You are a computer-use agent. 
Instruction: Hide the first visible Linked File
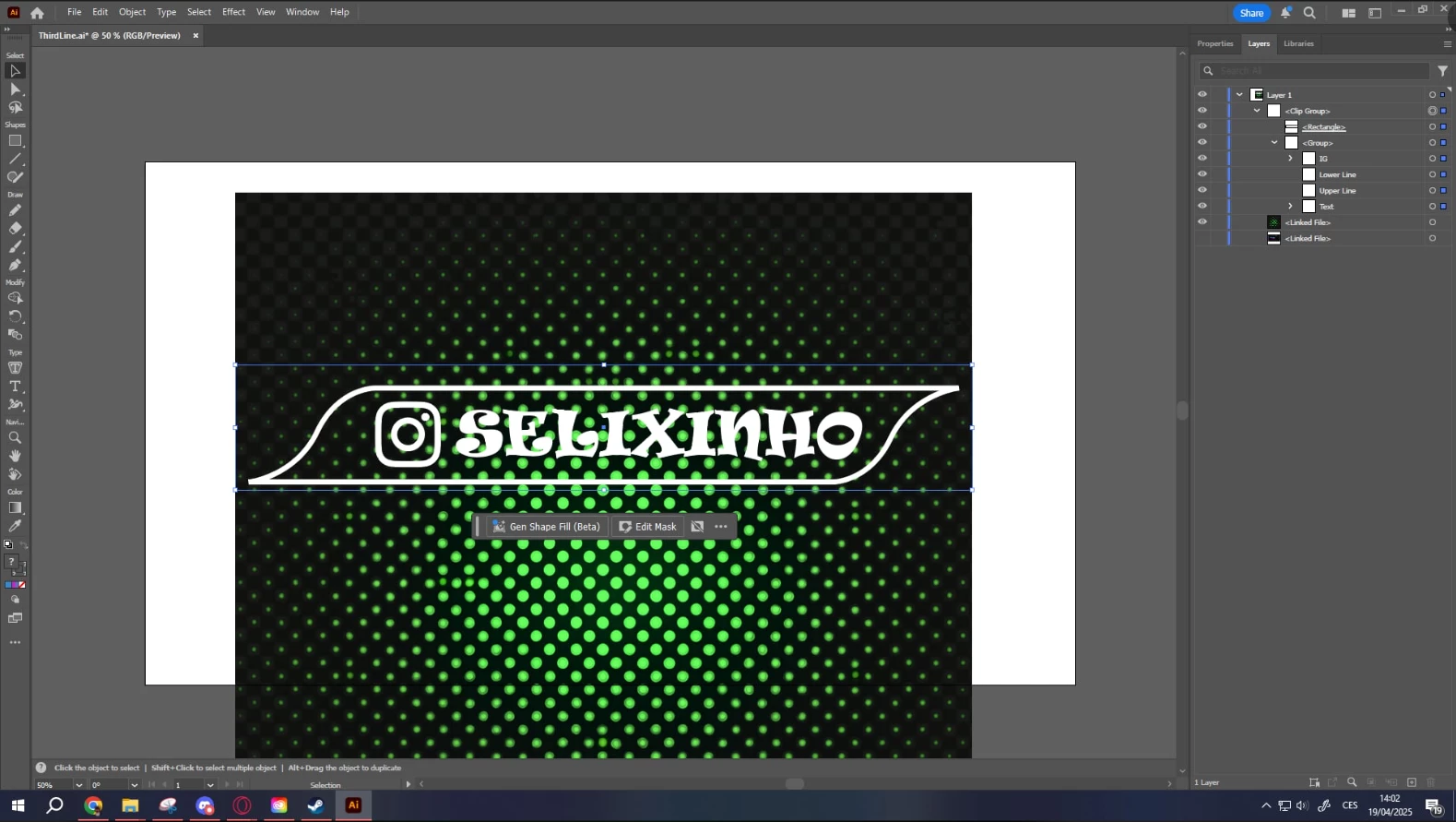pos(1201,222)
